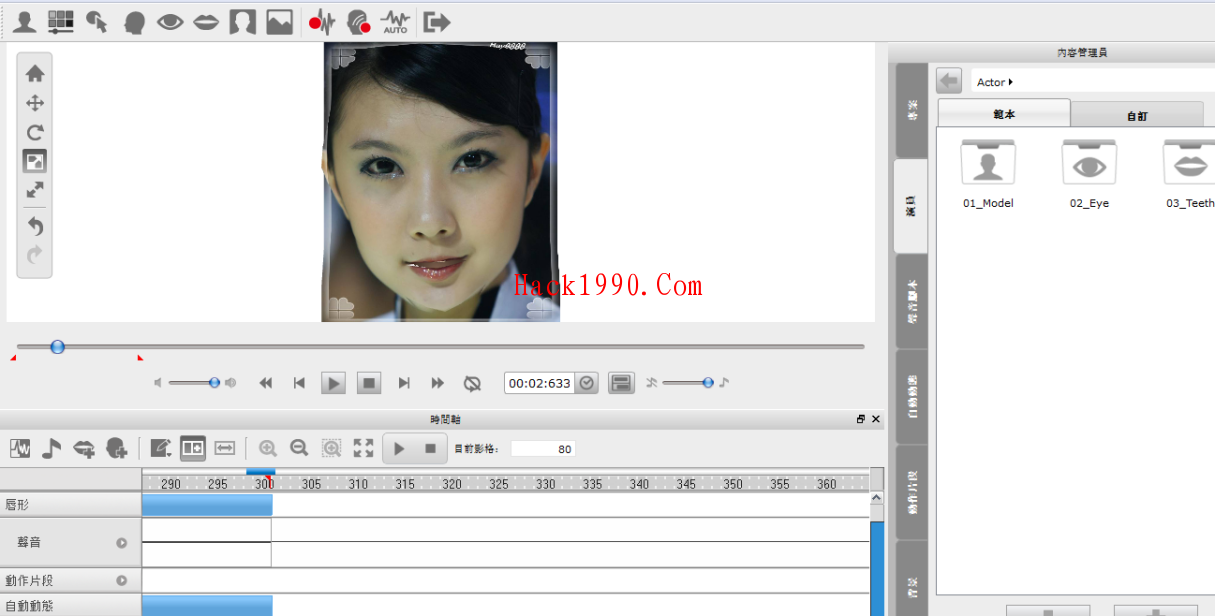Open the 動作片段 vertical side tab
The height and width of the screenshot is (616, 1215).
point(911,491)
